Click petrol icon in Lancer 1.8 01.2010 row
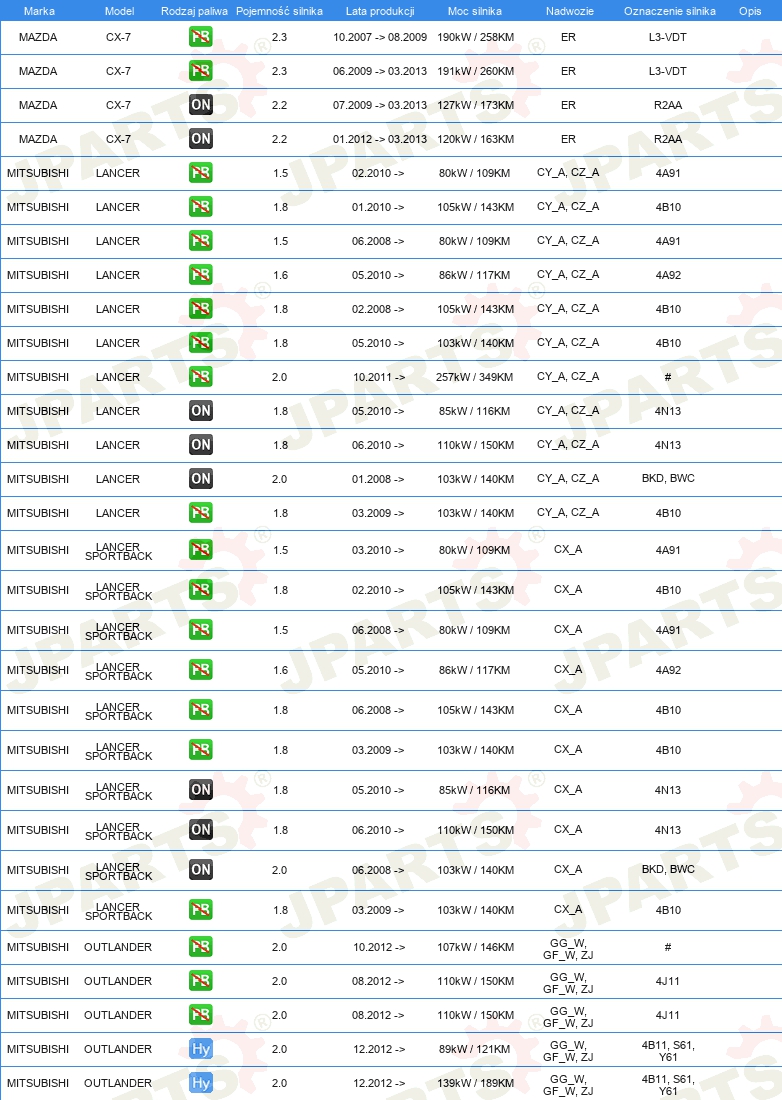Image resolution: width=782 pixels, height=1100 pixels. 201,207
